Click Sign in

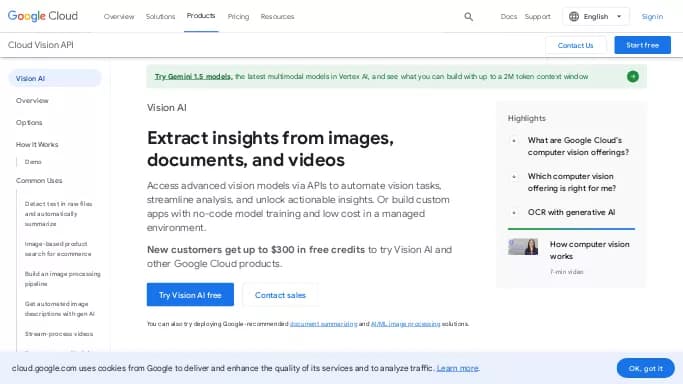(x=652, y=17)
